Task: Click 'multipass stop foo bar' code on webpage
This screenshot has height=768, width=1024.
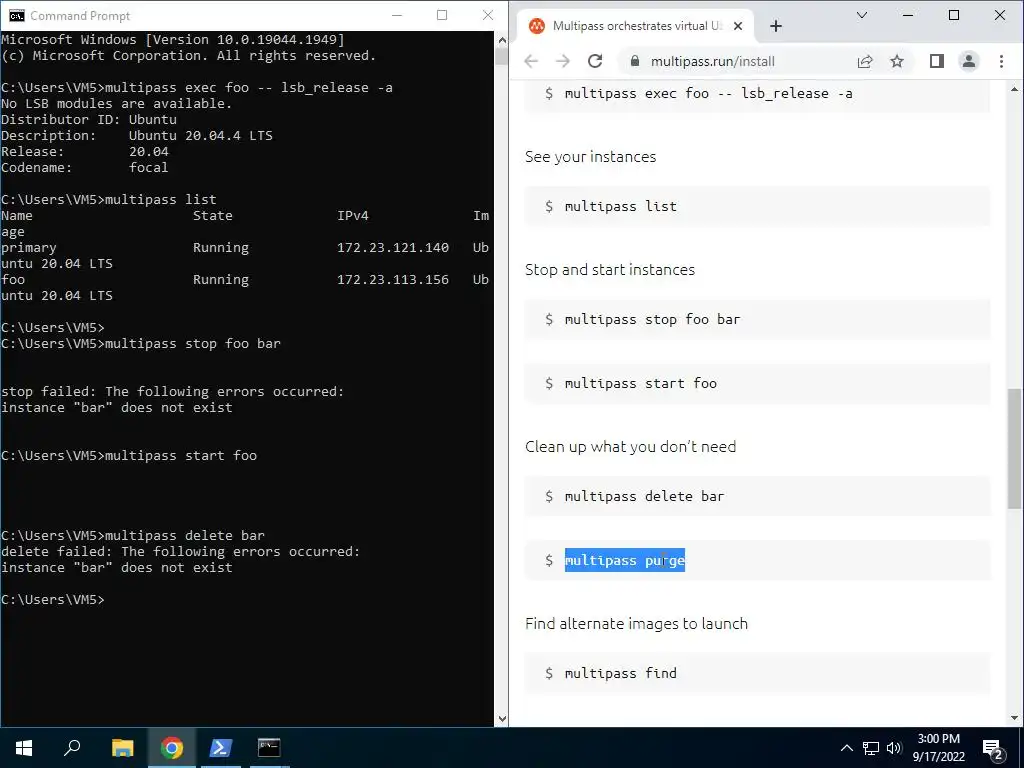Action: point(652,319)
